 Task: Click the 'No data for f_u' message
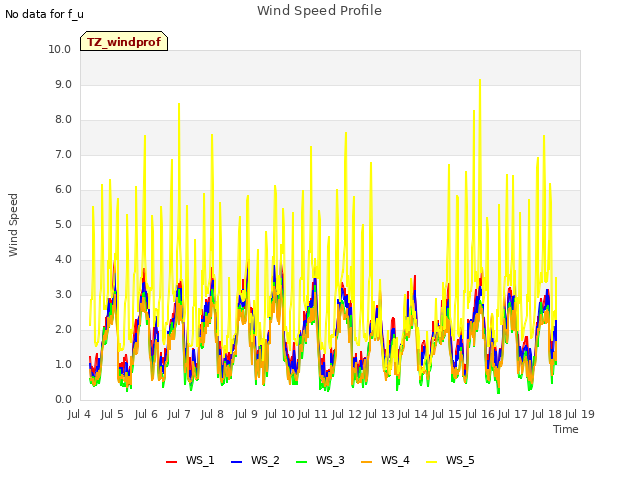click(44, 14)
